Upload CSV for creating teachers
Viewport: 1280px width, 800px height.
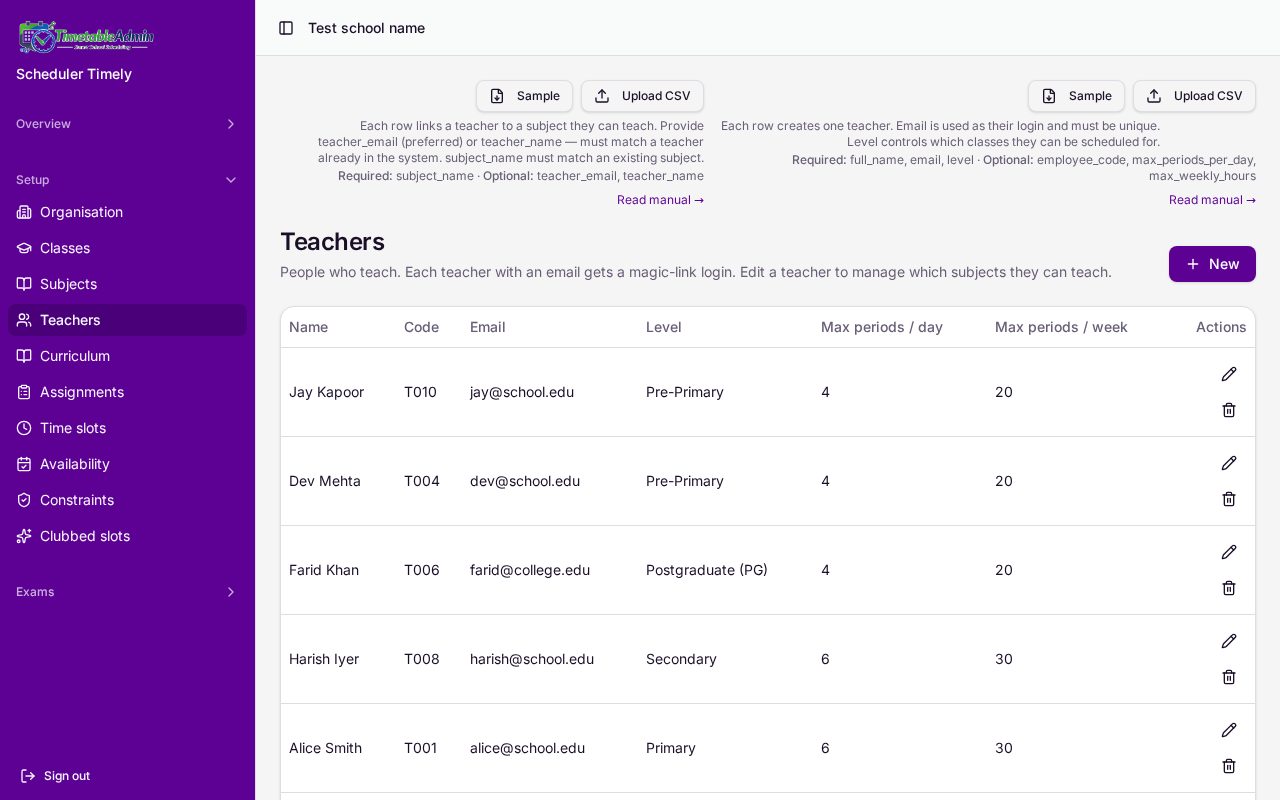click(x=1194, y=96)
